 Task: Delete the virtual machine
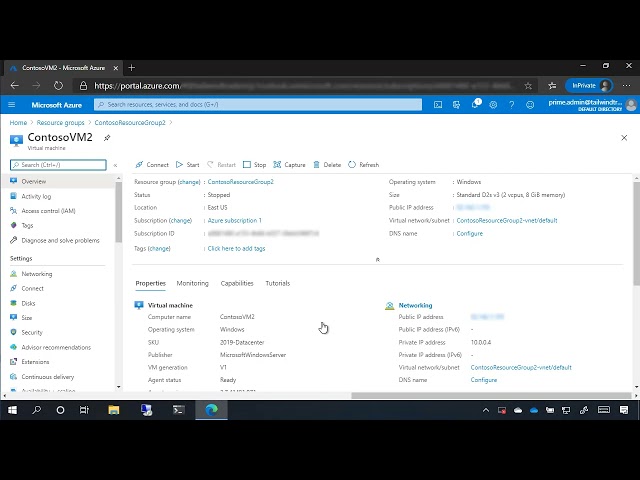327,165
